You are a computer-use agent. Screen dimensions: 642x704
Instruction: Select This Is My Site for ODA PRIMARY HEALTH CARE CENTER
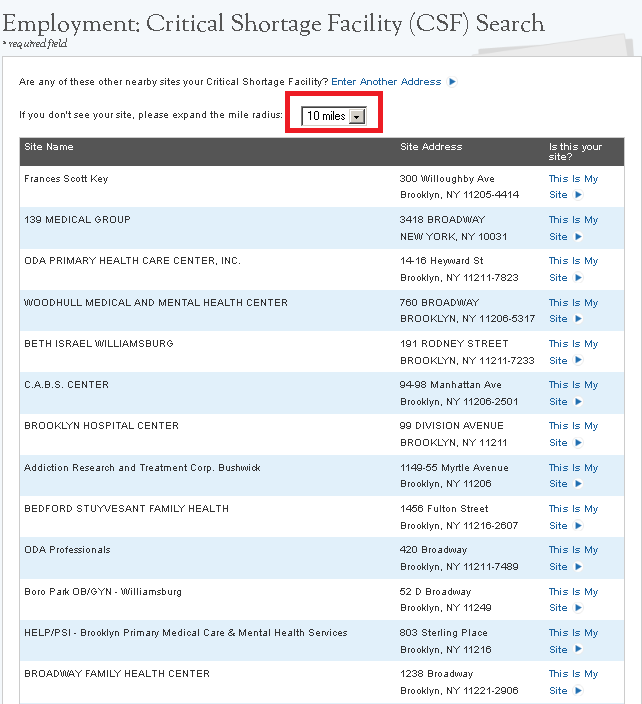[x=573, y=269]
